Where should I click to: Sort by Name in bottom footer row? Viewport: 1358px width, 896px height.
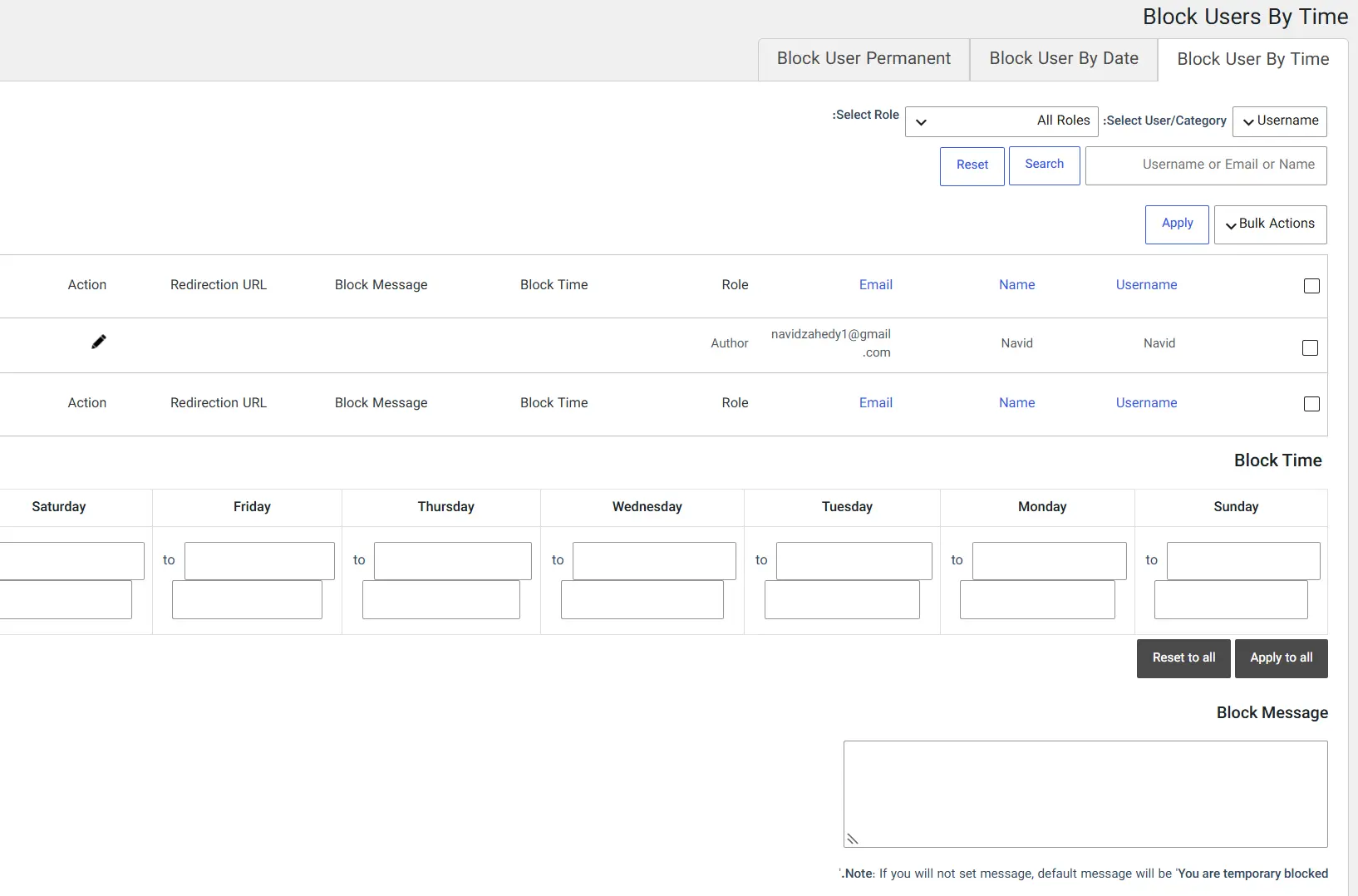coord(1017,403)
